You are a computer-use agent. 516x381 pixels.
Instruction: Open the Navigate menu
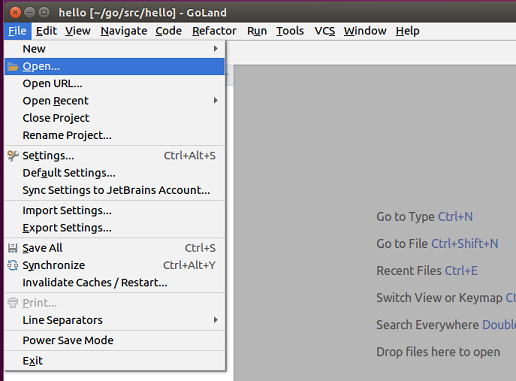click(x=124, y=31)
